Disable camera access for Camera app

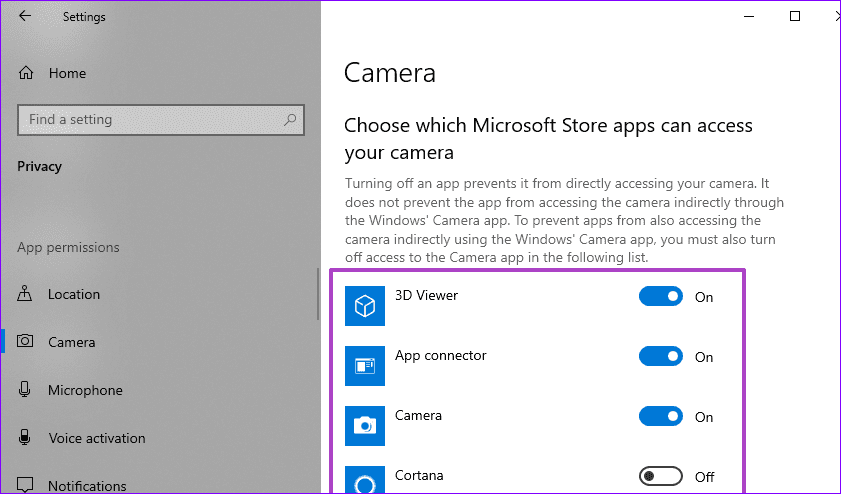(660, 417)
